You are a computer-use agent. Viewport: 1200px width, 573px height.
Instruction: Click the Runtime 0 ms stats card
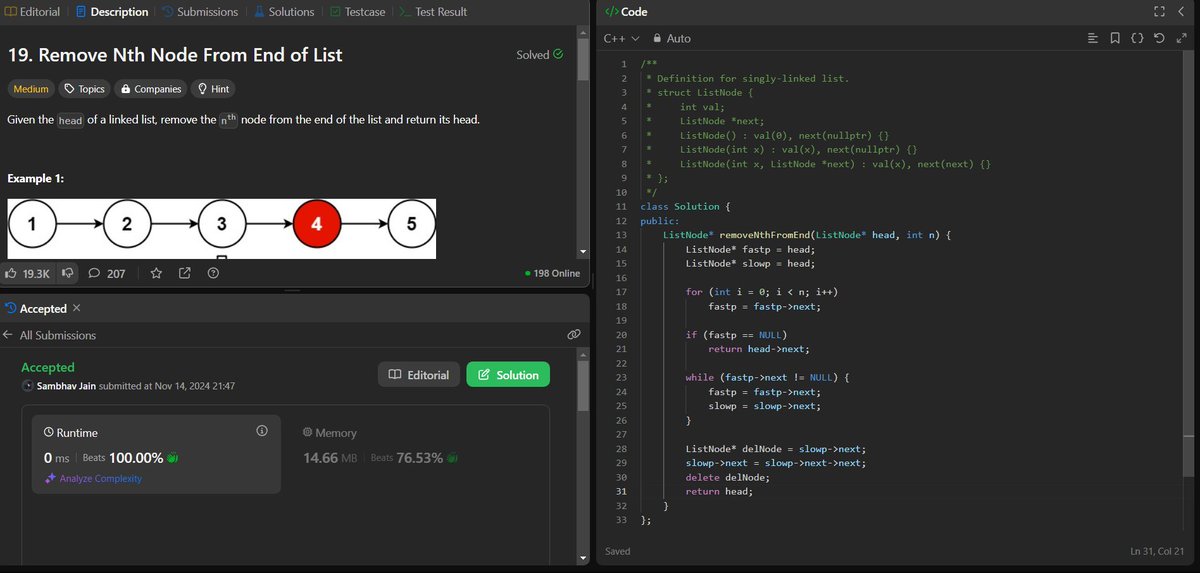pos(156,455)
